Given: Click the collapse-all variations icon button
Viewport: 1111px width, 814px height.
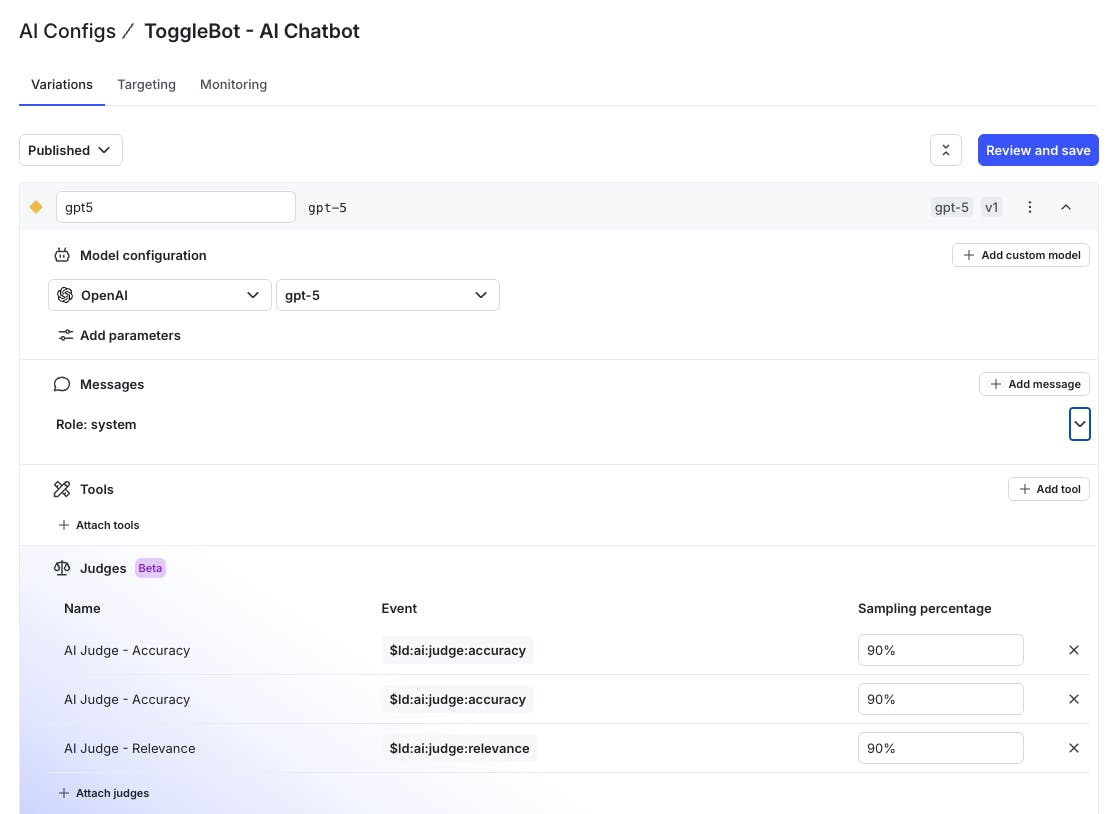Looking at the screenshot, I should (945, 150).
